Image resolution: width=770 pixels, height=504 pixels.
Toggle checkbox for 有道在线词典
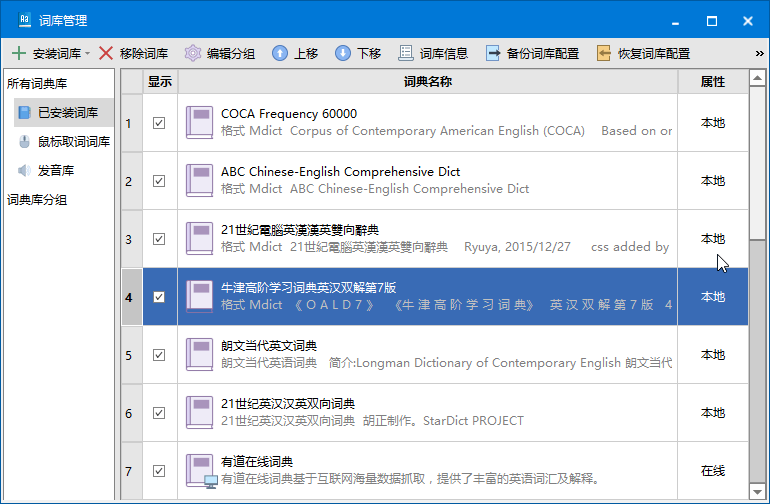[159, 470]
